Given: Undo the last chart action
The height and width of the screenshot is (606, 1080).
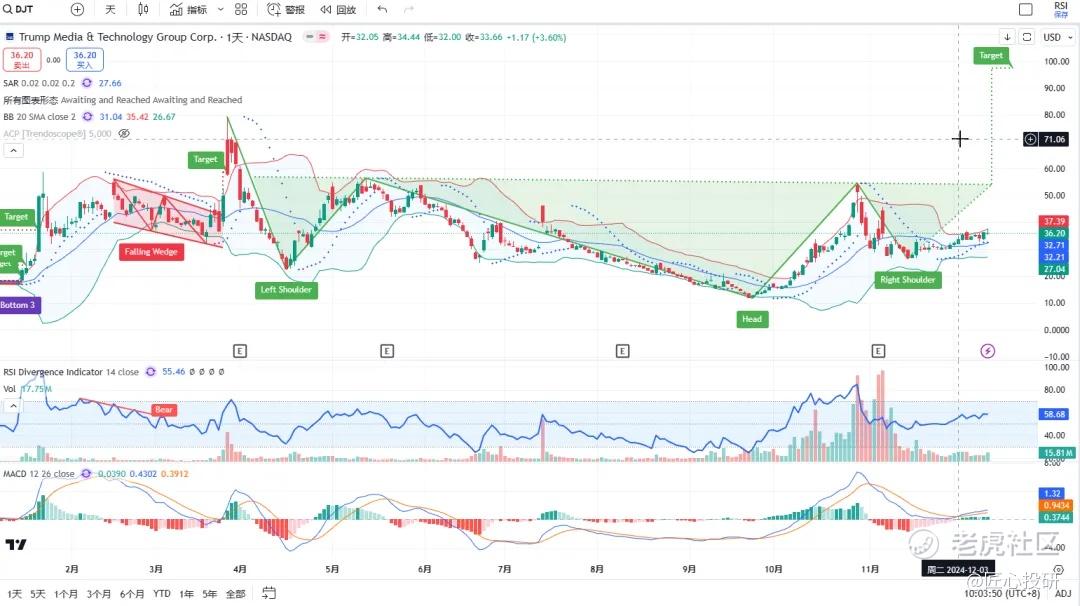Looking at the screenshot, I should (382, 9).
